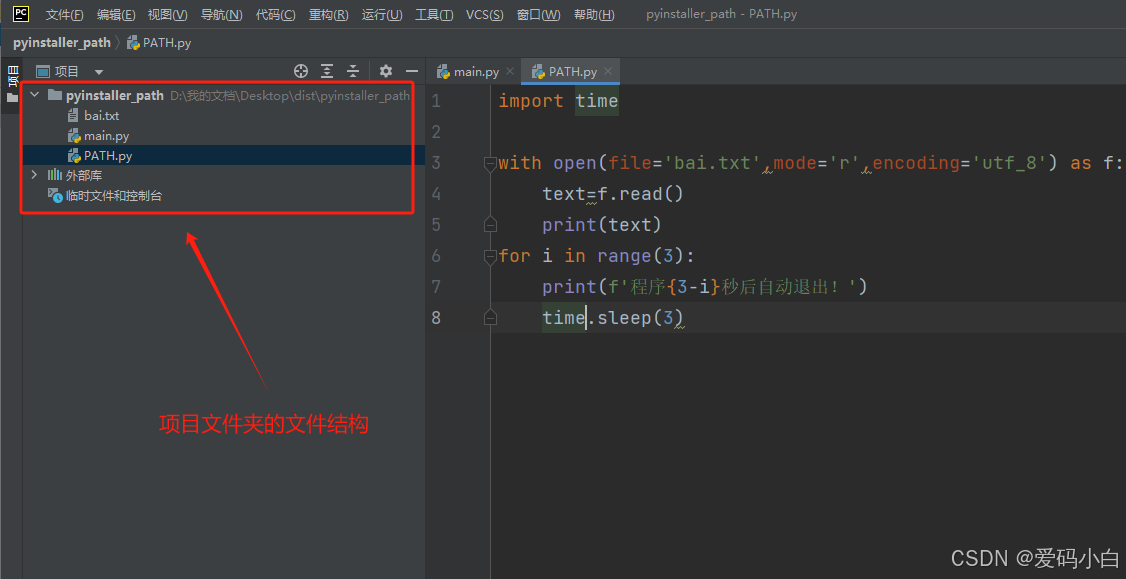Click '.sleep(3)' on line 8

[x=636, y=318]
